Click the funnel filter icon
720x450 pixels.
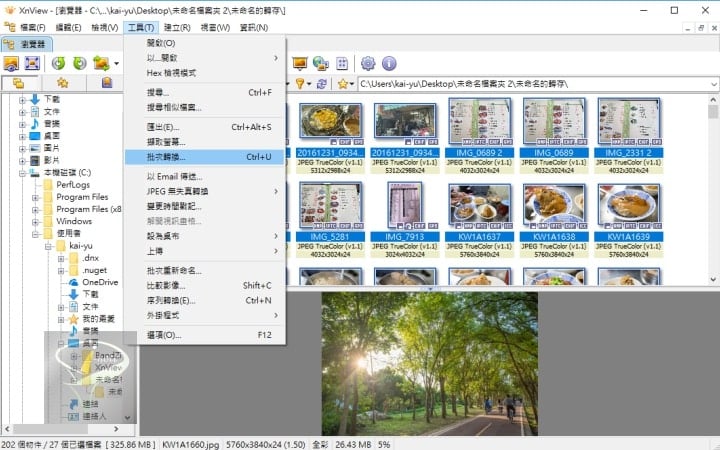(x=300, y=84)
